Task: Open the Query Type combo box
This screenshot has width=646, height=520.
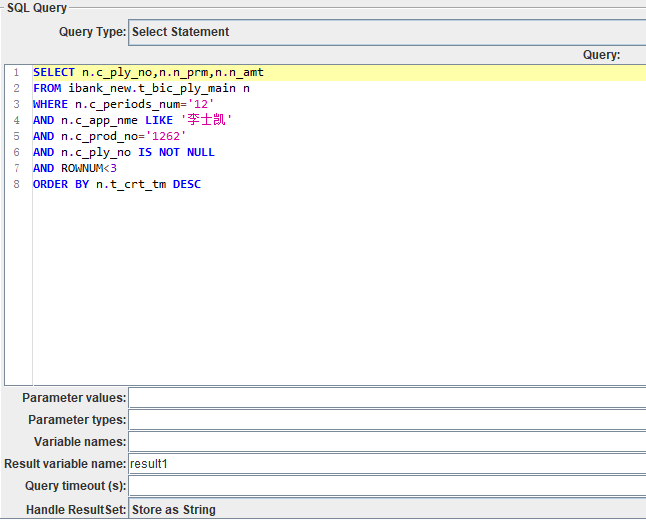Action: [x=387, y=32]
